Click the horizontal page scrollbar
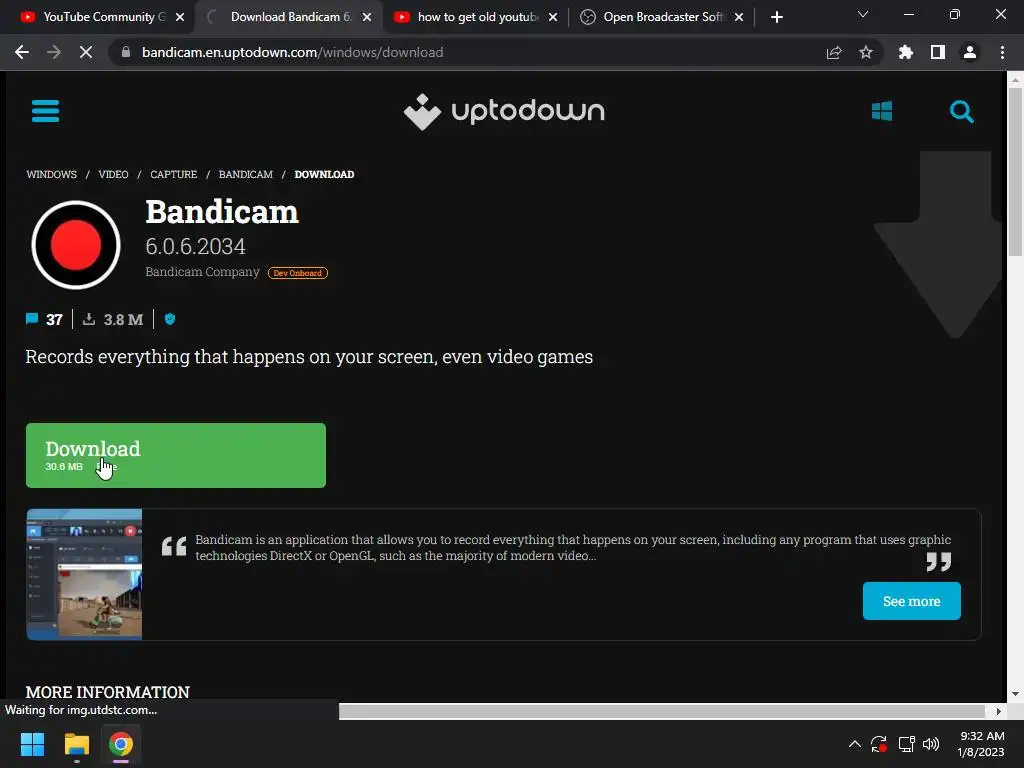 click(x=662, y=711)
